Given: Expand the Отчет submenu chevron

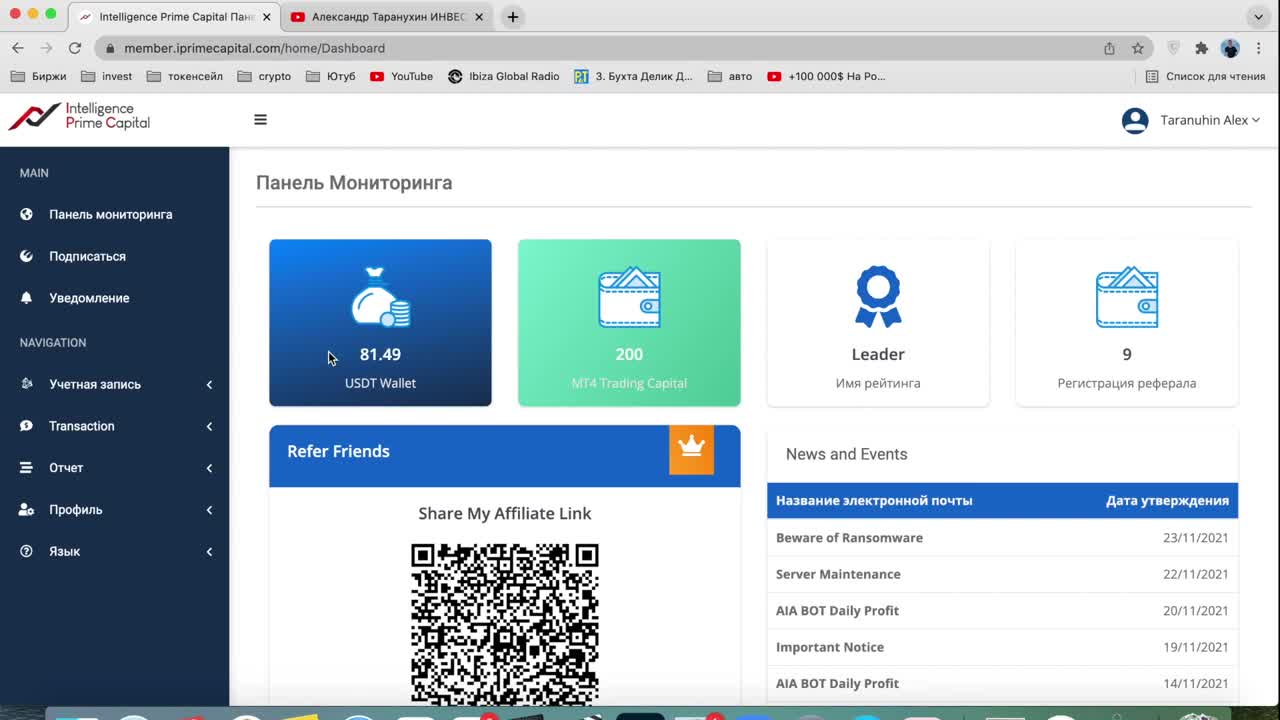Looking at the screenshot, I should coord(209,468).
